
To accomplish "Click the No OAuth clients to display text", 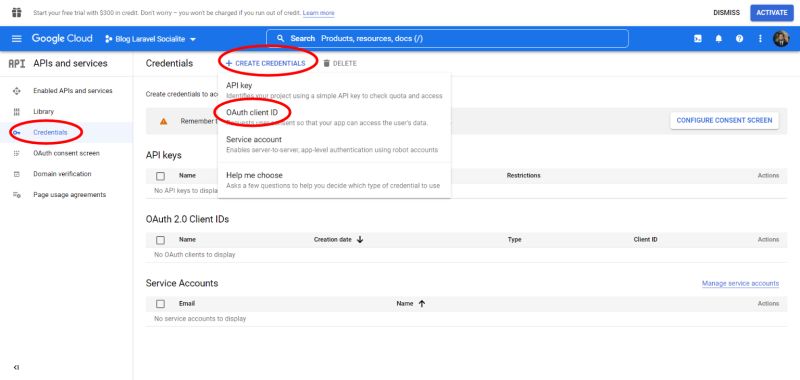I will pyautogui.click(x=194, y=255).
